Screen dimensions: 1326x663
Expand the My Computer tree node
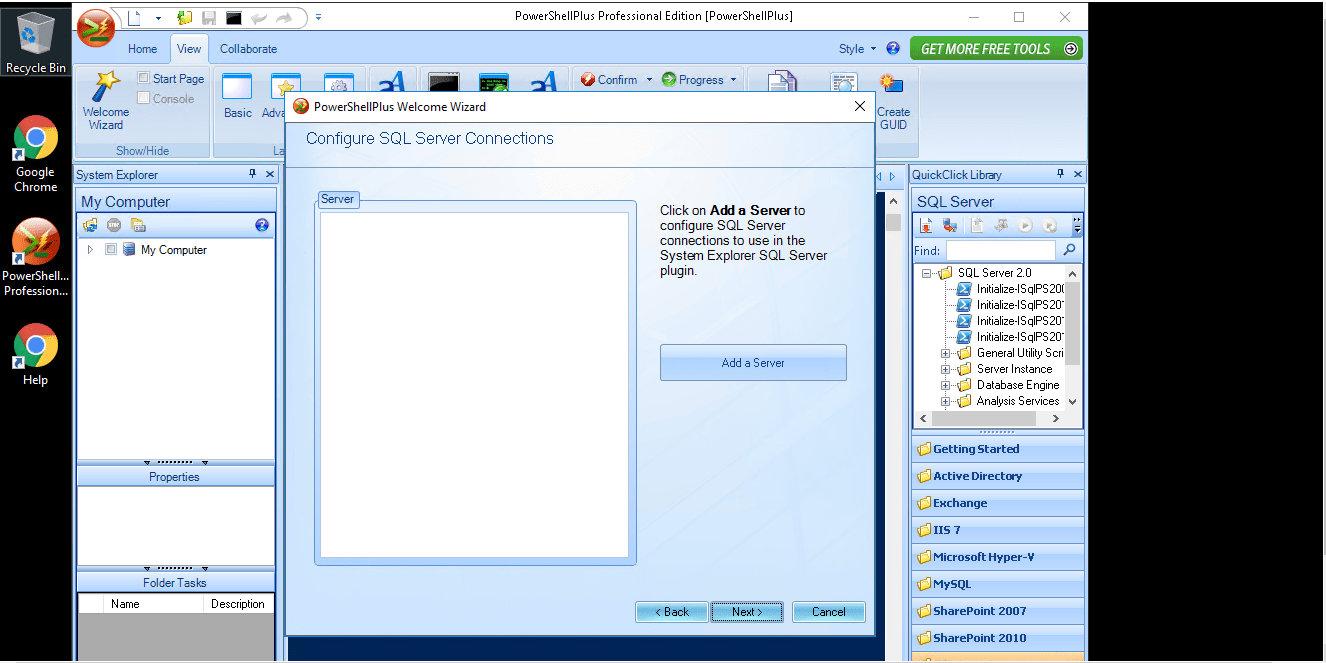(x=90, y=250)
